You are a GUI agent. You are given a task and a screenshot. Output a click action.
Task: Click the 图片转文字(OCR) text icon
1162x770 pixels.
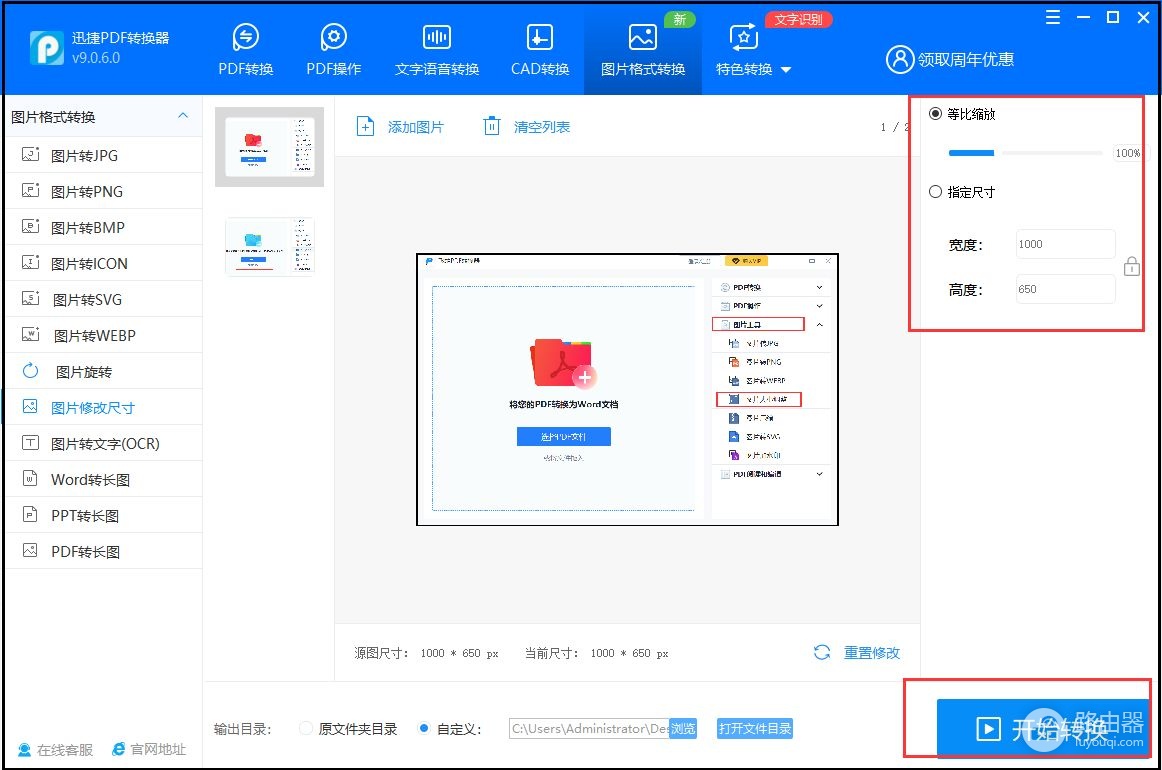(x=30, y=442)
